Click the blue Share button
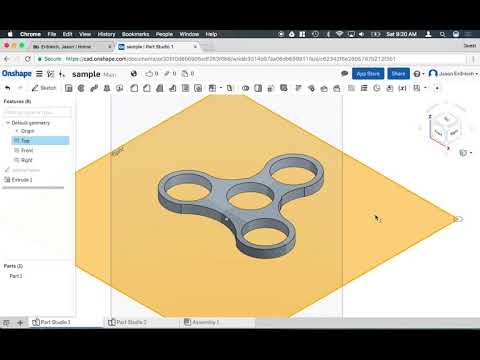Image resolution: width=480 pixels, height=360 pixels. point(398,74)
